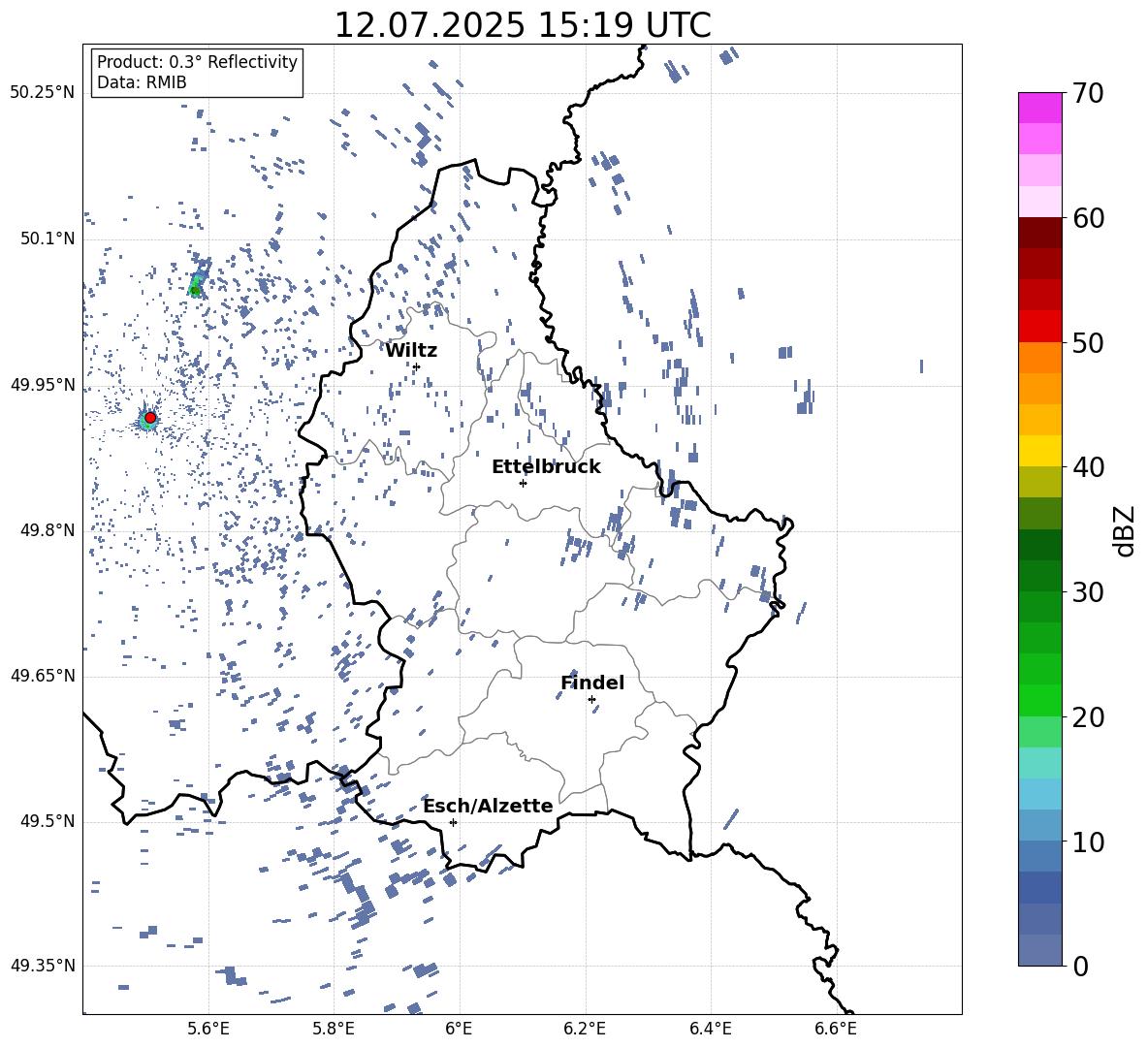Click the 5.8°E longitude label
This screenshot has height=1048, width=1148.
pos(334,1029)
